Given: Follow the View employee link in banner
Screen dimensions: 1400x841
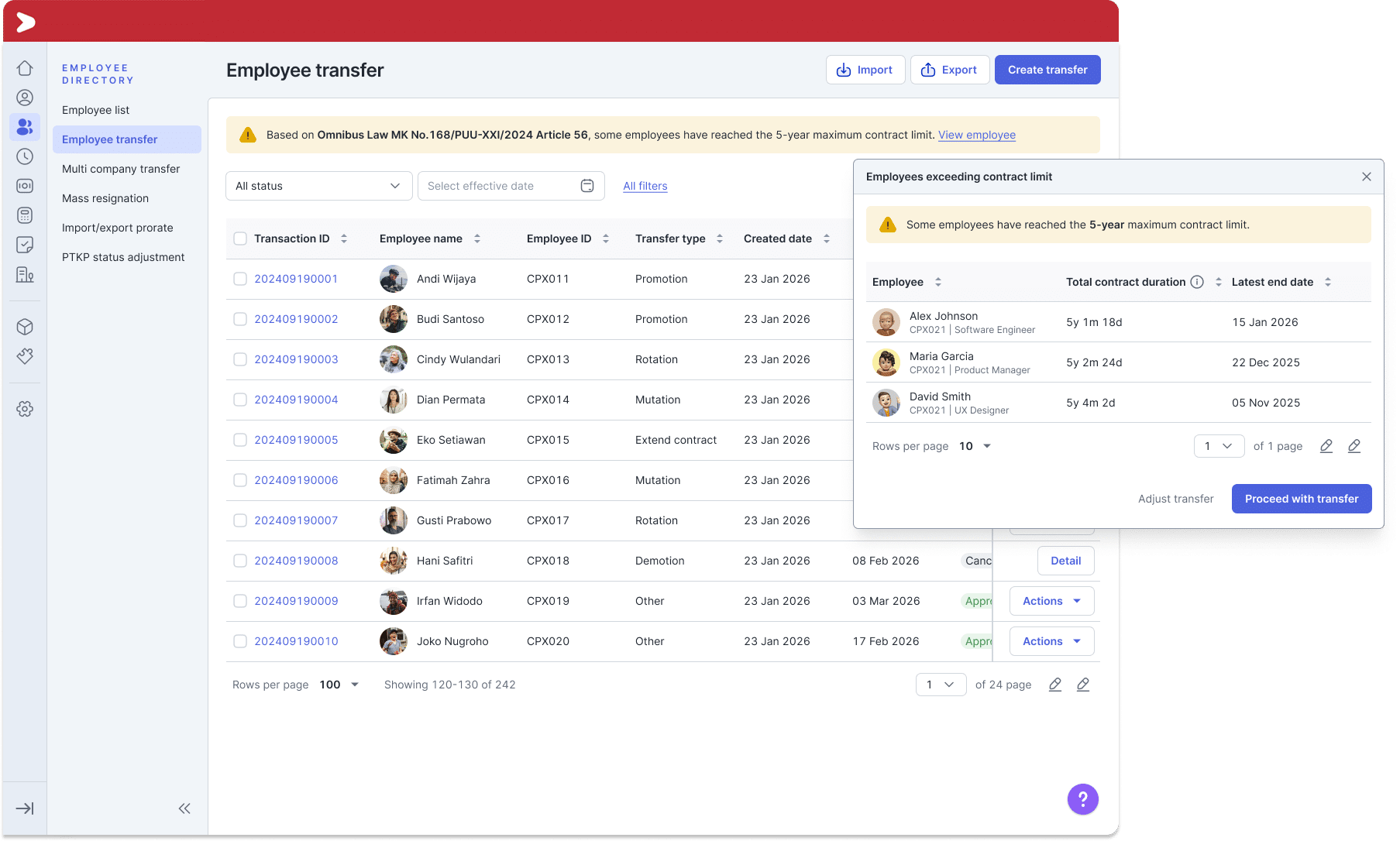Looking at the screenshot, I should click(x=976, y=135).
